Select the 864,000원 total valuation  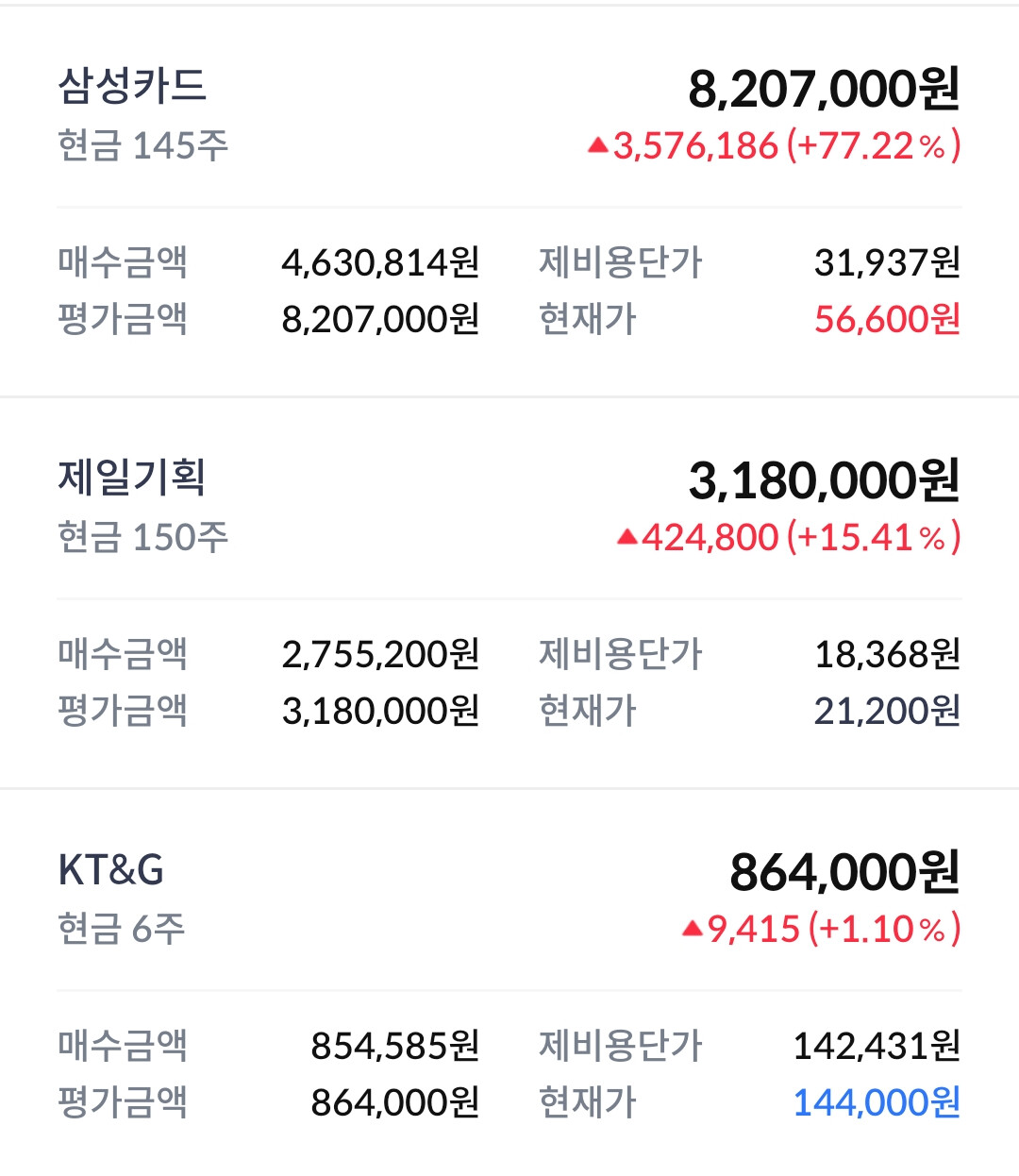844,872
